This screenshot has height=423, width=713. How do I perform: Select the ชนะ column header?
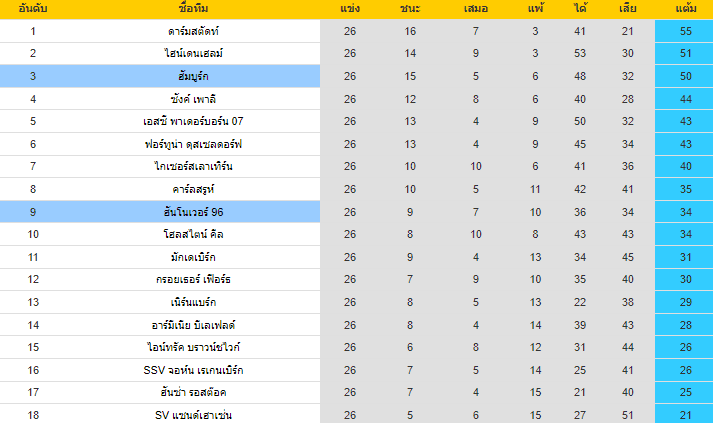[x=411, y=10]
